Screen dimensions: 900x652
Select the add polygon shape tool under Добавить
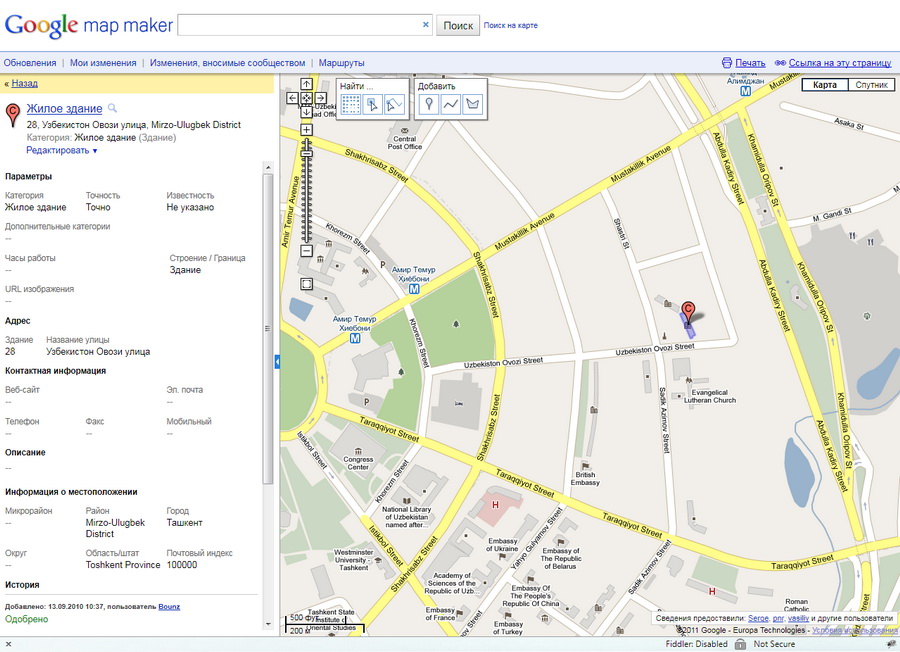coord(473,103)
